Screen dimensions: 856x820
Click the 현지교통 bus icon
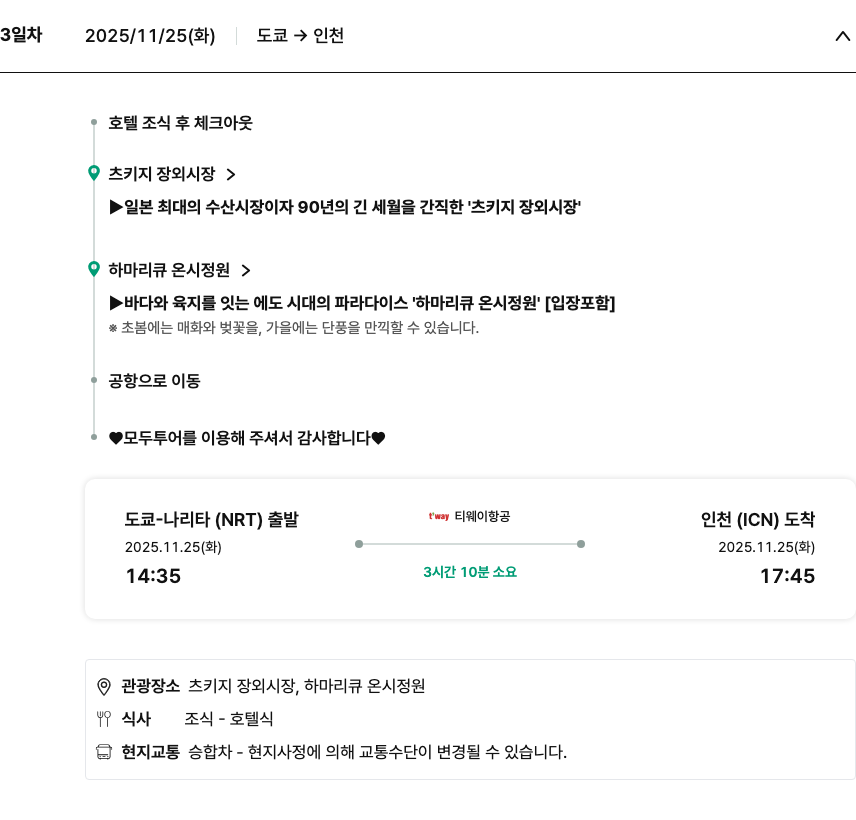click(x=103, y=751)
